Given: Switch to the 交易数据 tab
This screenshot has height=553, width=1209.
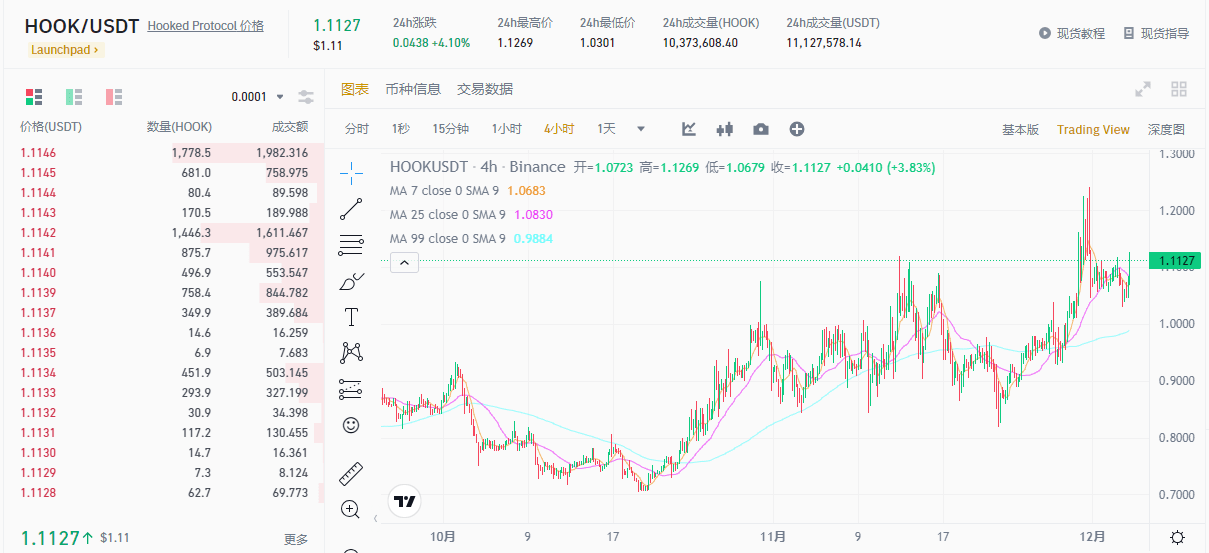Looking at the screenshot, I should (485, 89).
